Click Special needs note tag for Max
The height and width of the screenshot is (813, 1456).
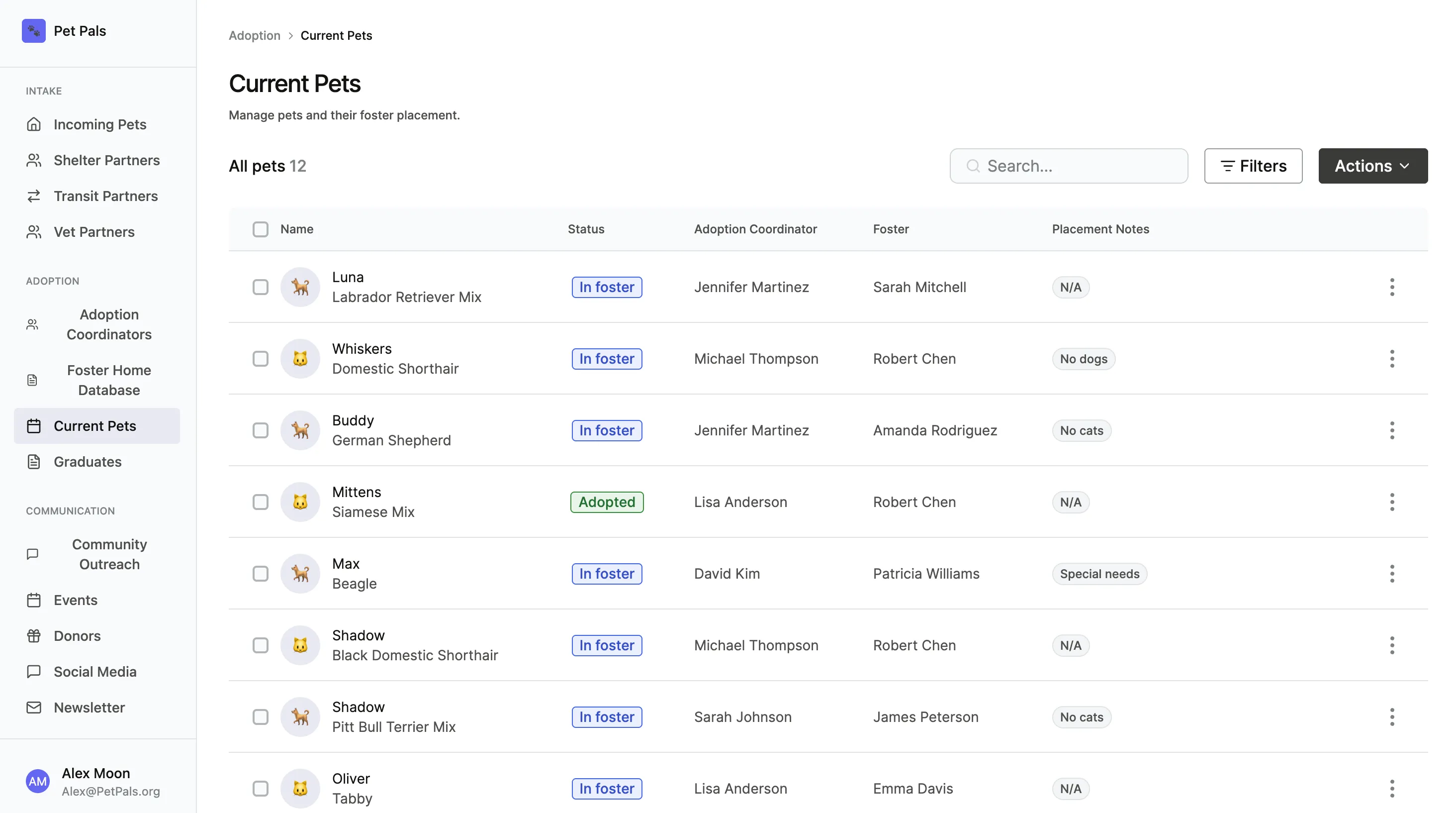pyautogui.click(x=1099, y=574)
